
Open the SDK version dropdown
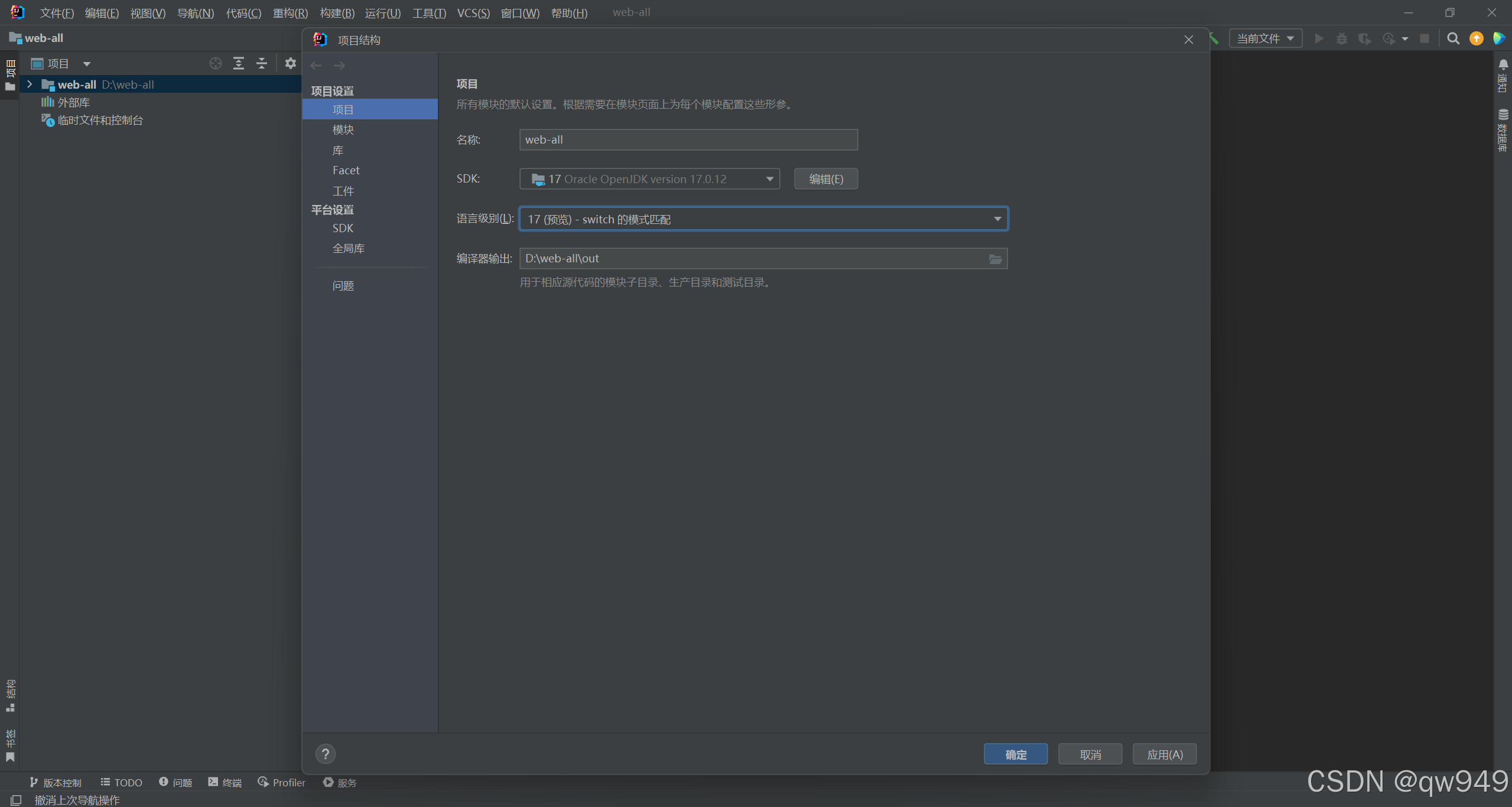point(769,179)
